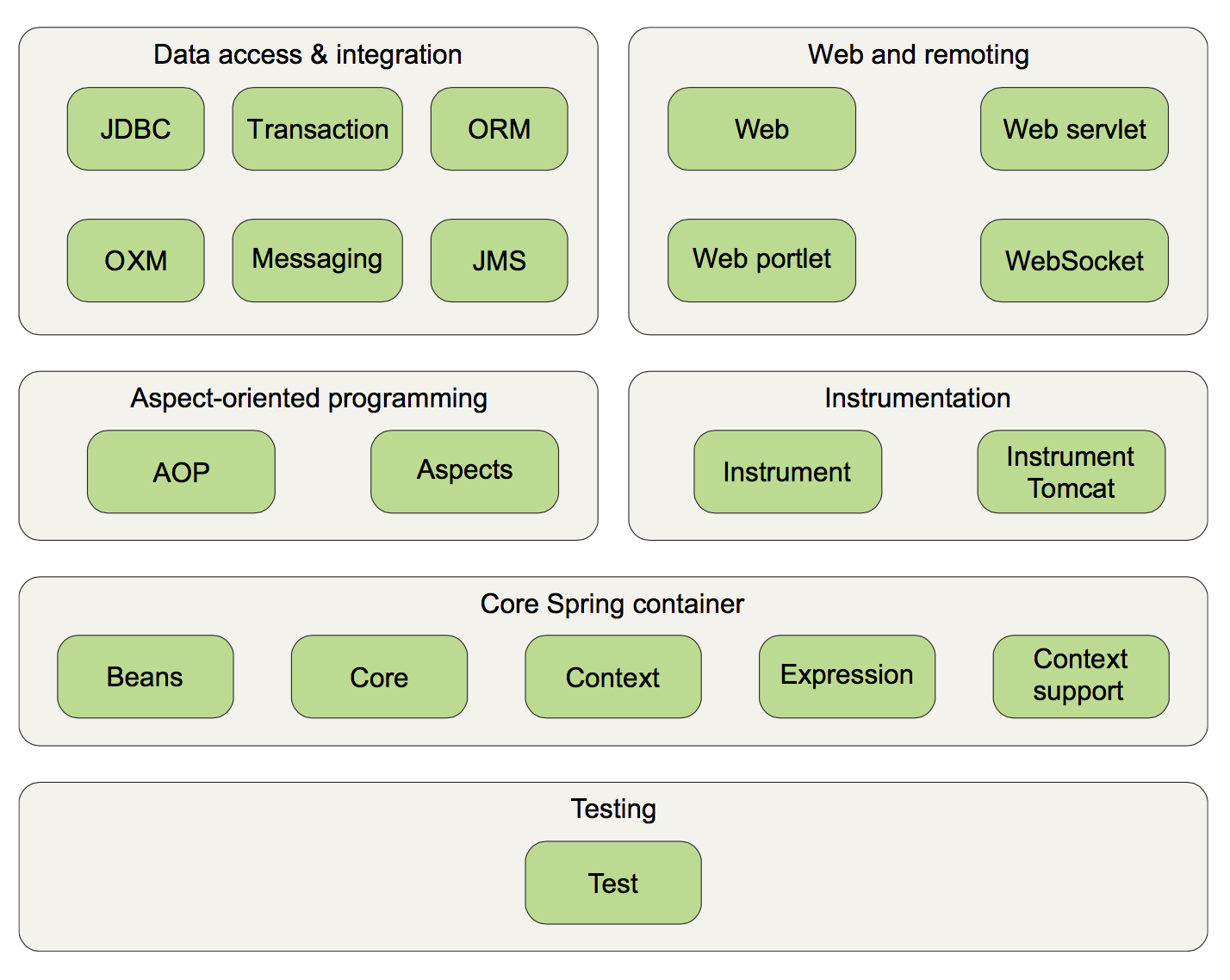Click the Web servlet module
The image size is (1230, 980).
1074,129
